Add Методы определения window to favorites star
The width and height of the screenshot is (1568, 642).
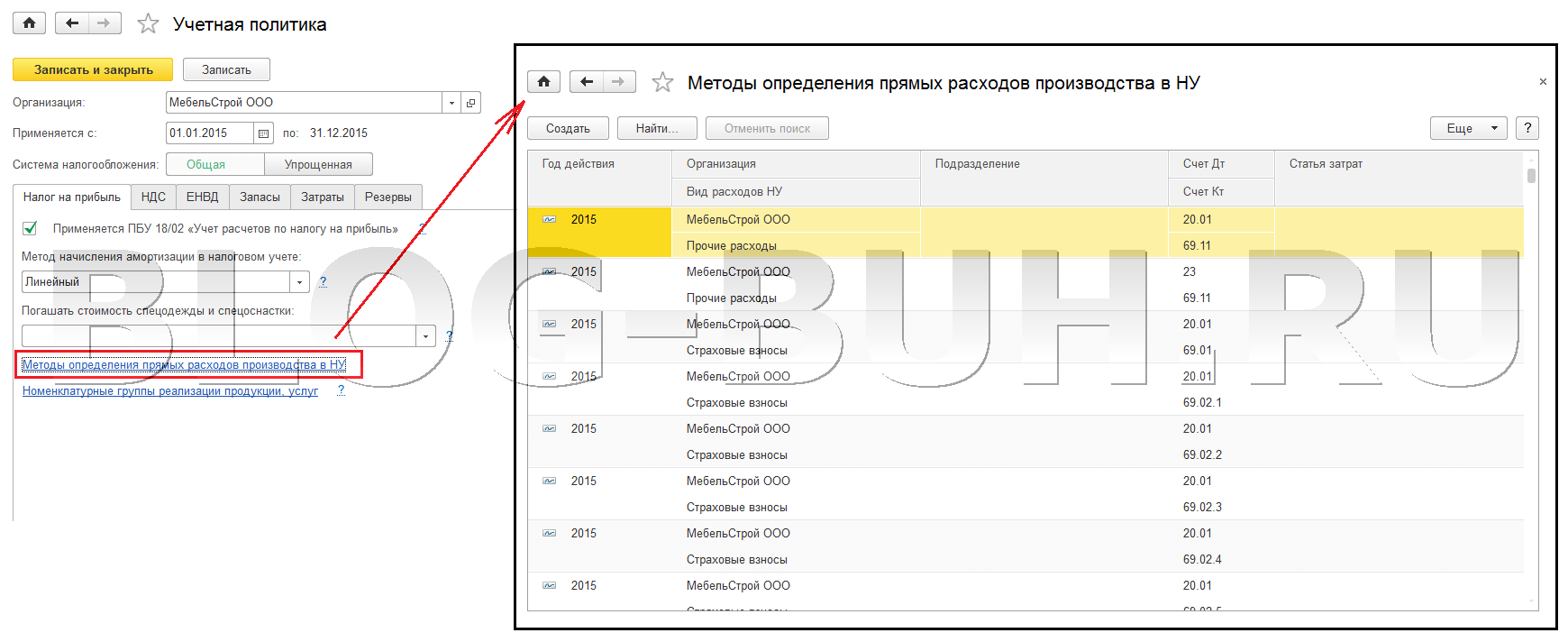[662, 83]
